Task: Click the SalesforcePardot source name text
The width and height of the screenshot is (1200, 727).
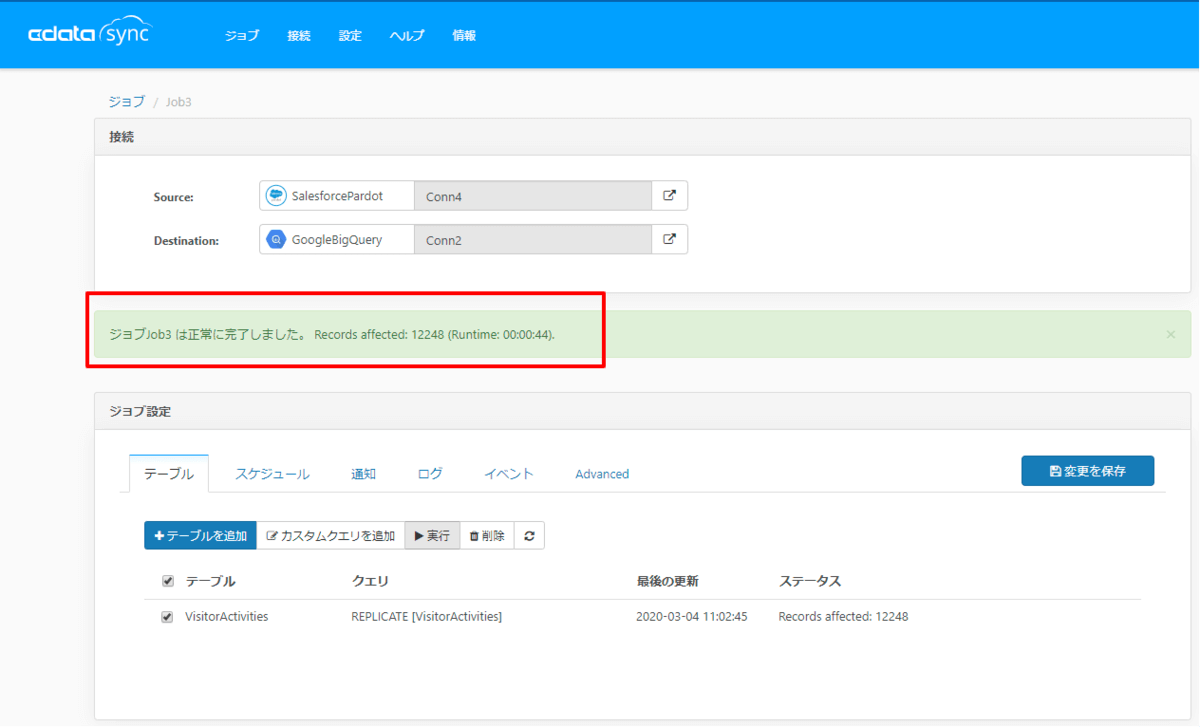Action: point(337,196)
